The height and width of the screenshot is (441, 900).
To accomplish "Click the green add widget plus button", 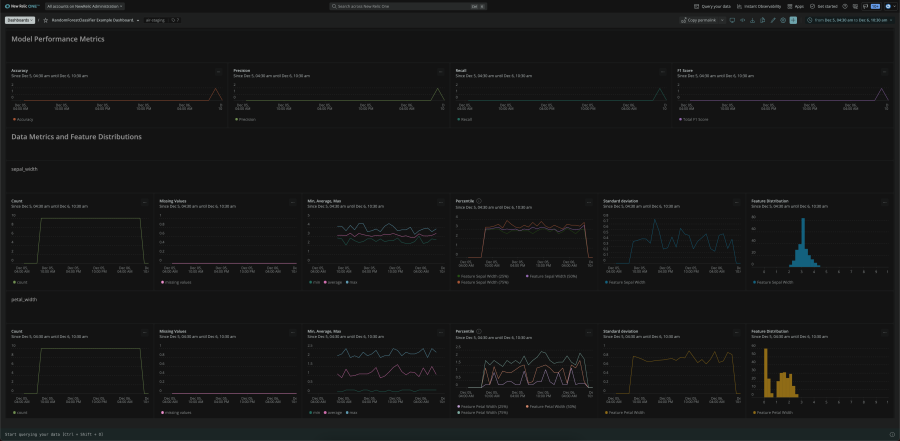I will coord(794,19).
